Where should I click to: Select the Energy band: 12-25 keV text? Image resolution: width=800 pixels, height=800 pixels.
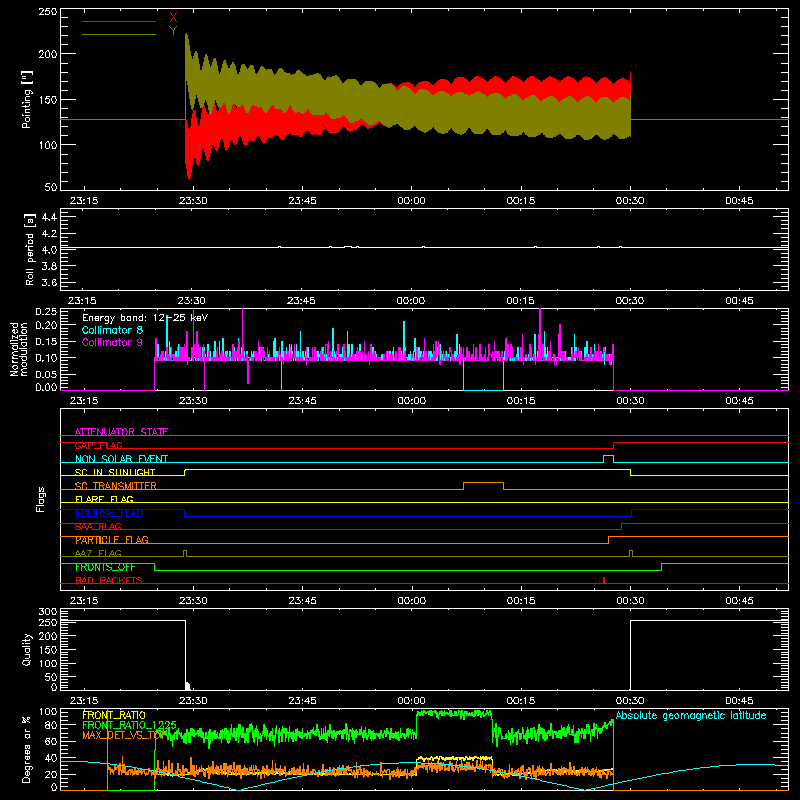pos(145,318)
